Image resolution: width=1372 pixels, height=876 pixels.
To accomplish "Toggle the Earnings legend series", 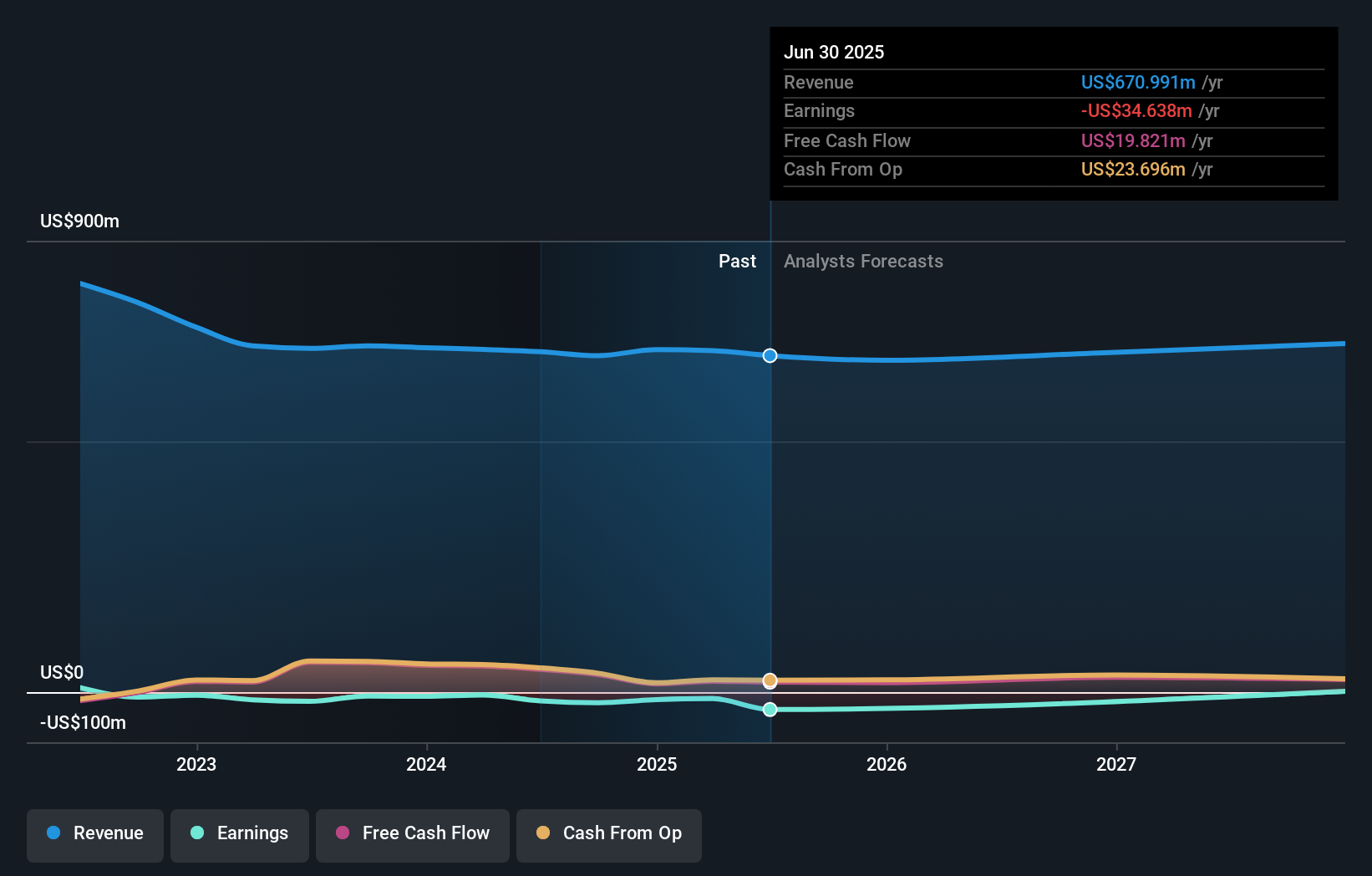I will [x=240, y=835].
